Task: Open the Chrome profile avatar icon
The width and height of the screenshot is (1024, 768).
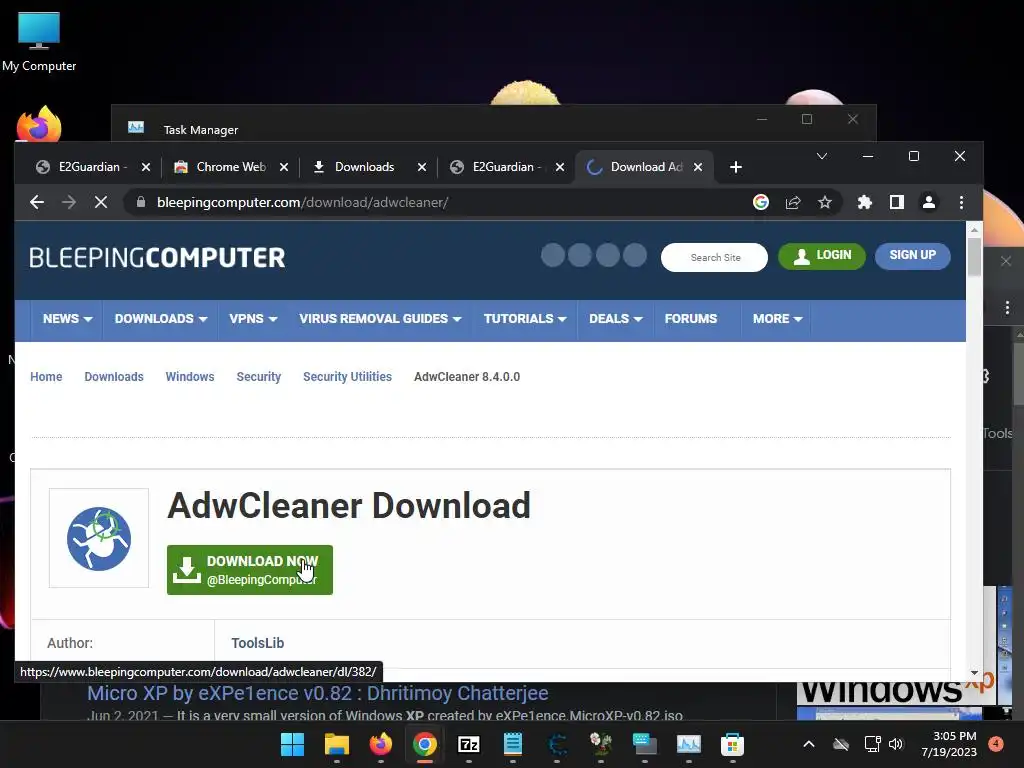Action: point(929,202)
